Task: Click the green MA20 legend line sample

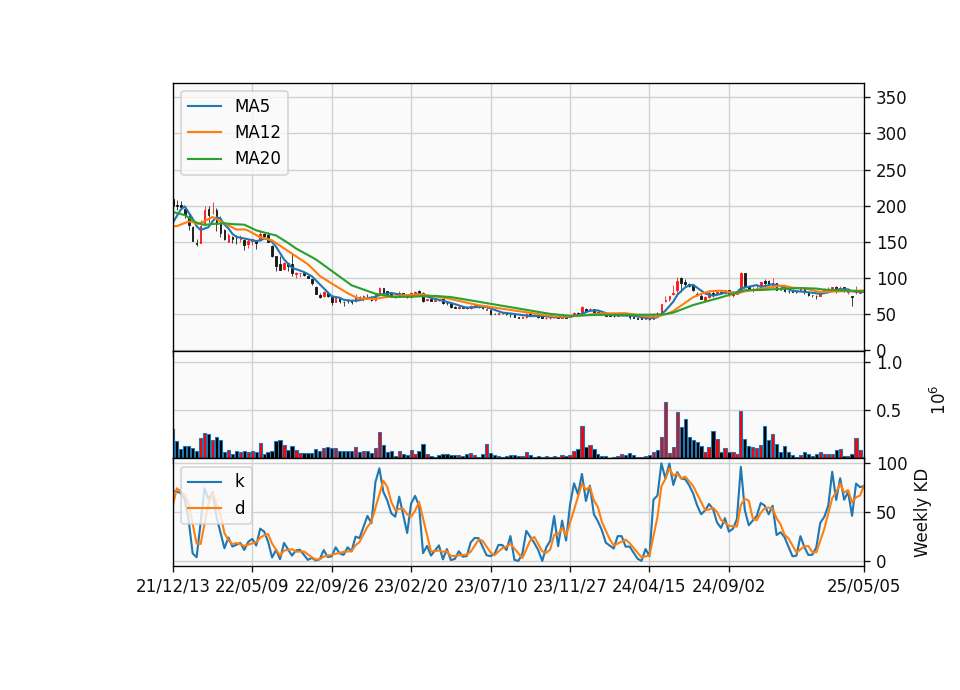Action: 204,158
